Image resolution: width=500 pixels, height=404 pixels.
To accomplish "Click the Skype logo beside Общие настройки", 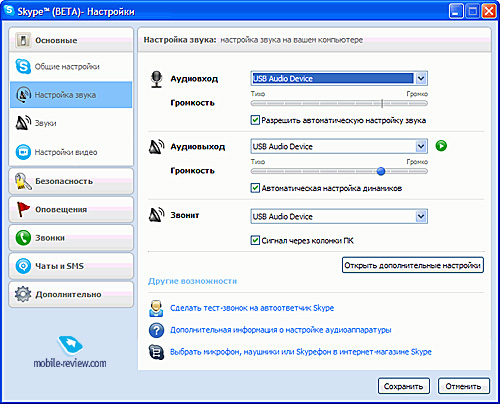I will pyautogui.click(x=23, y=66).
